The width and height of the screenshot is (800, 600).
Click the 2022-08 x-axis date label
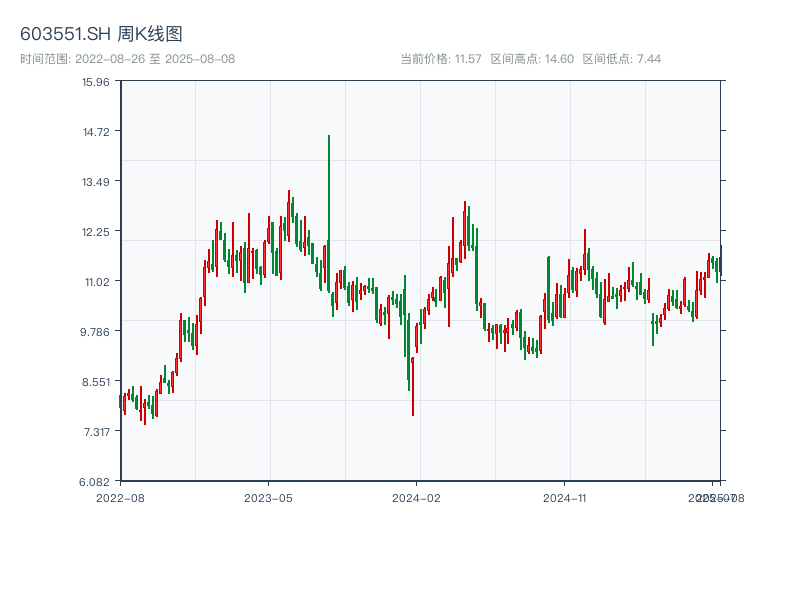pyautogui.click(x=120, y=497)
